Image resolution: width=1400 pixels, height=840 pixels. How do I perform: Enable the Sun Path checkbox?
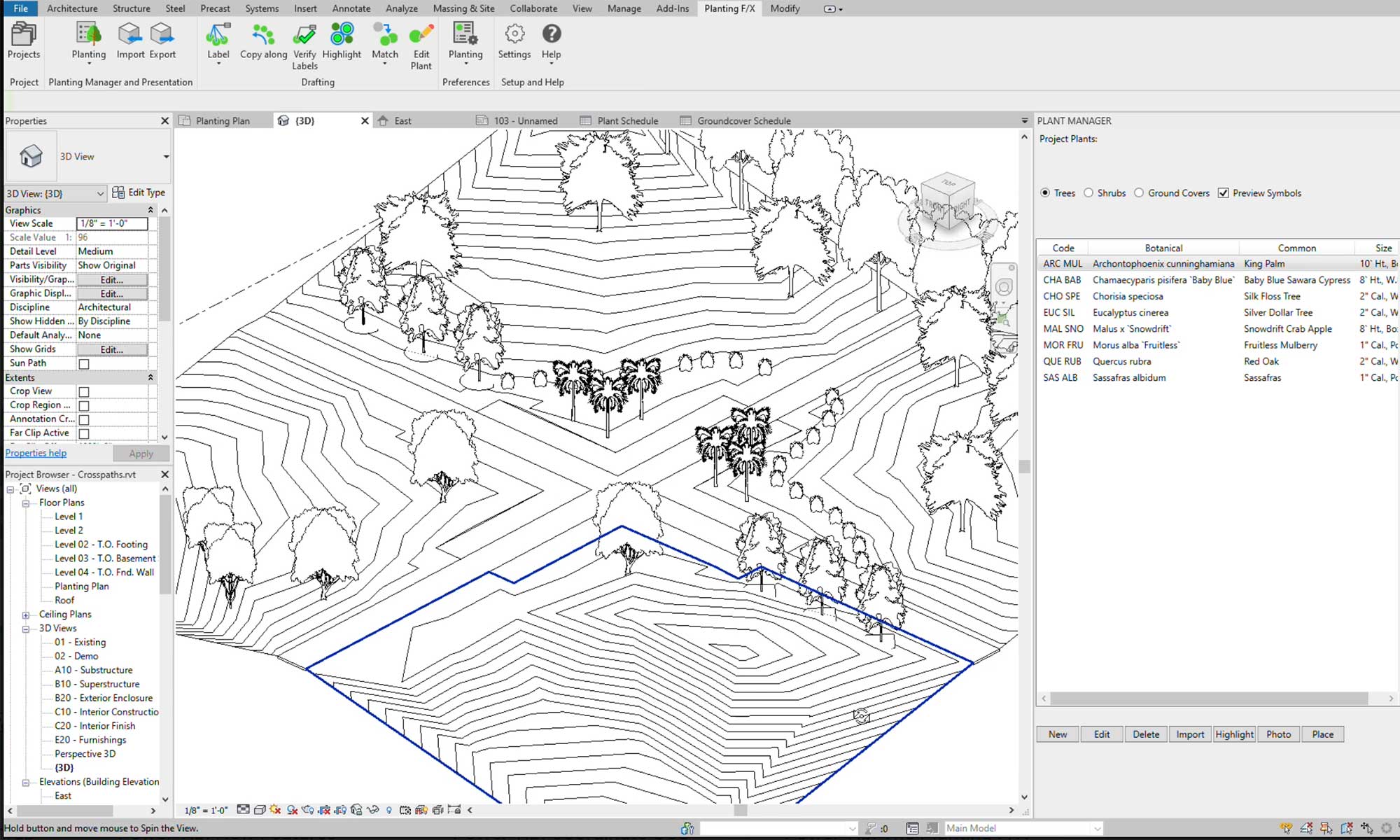pos(84,364)
